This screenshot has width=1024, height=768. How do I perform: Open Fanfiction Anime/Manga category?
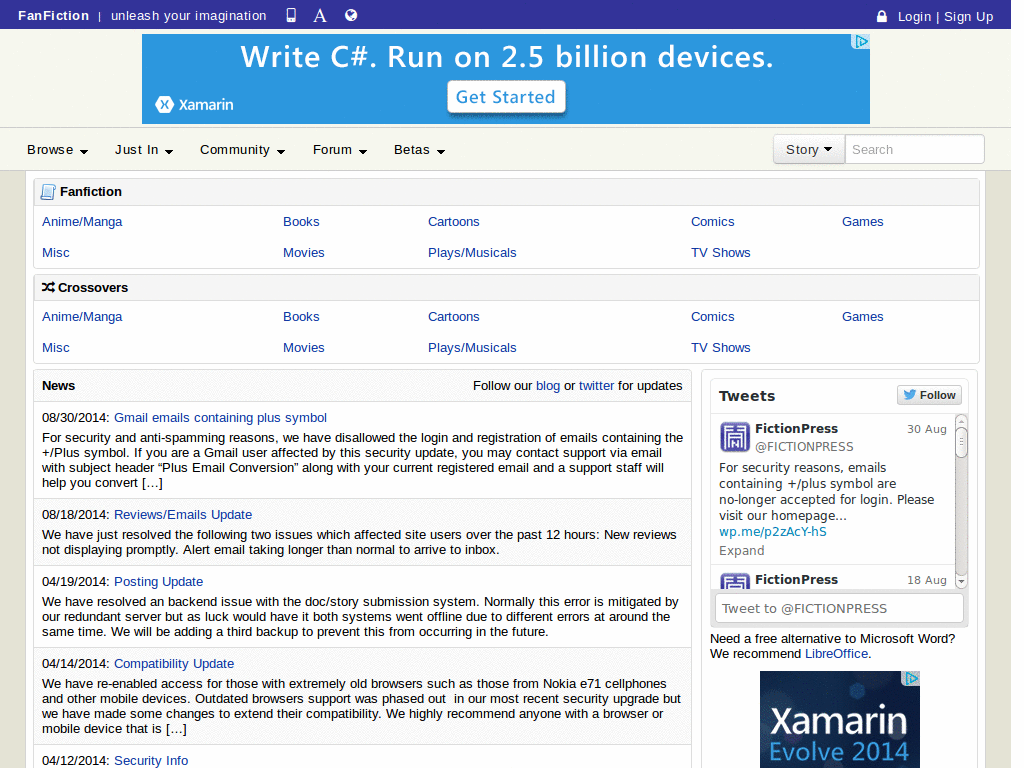(x=82, y=221)
